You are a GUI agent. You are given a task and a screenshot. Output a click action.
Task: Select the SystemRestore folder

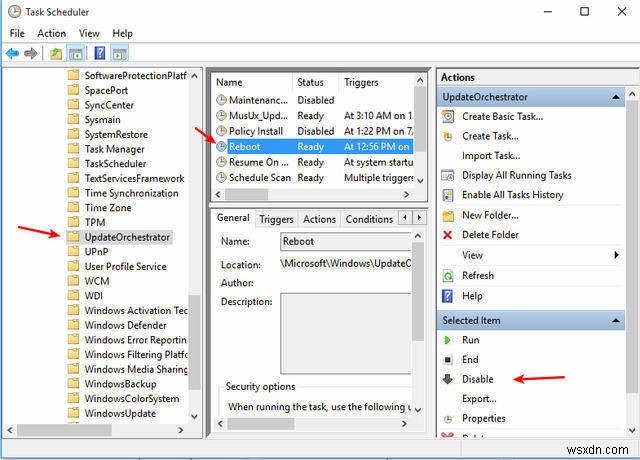click(x=116, y=134)
